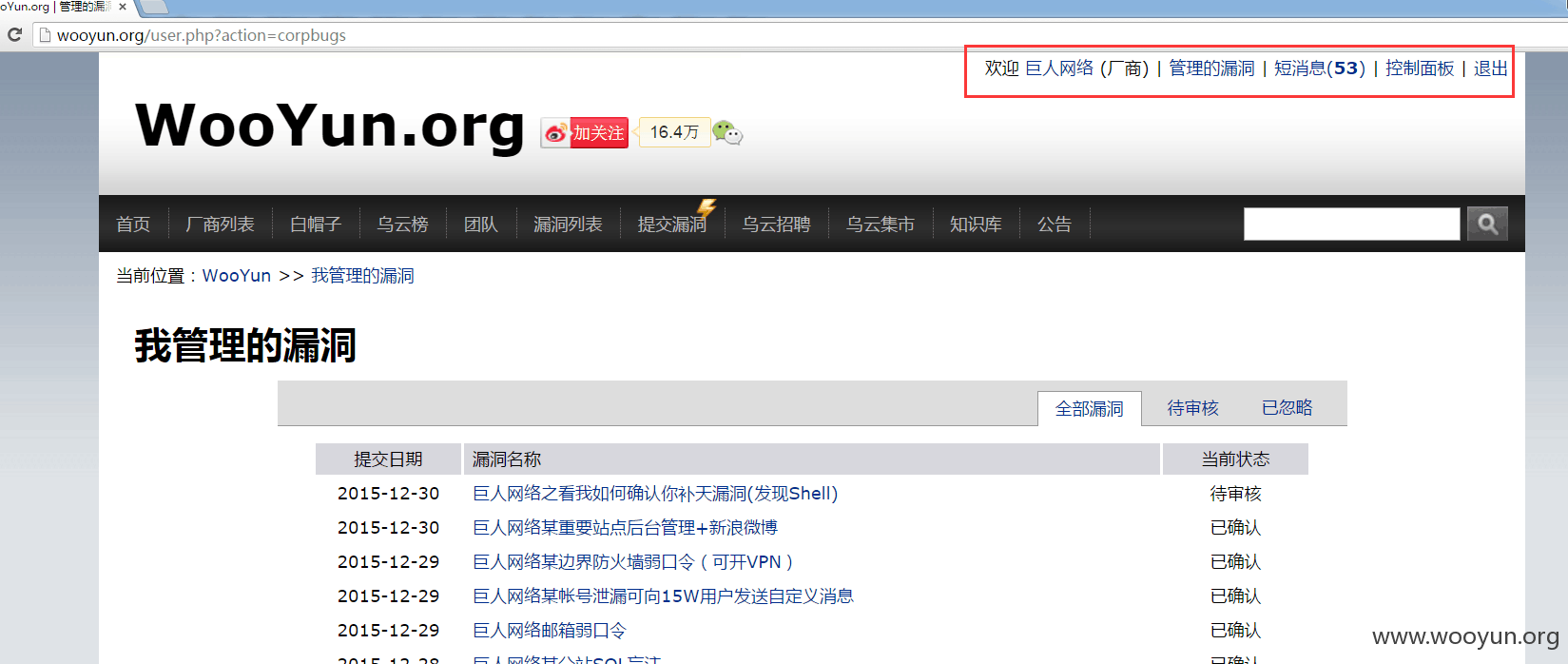Open 巨人网络某边界防火墙弱口令 vulnerability
Image resolution: width=1568 pixels, height=664 pixels.
pos(632,562)
